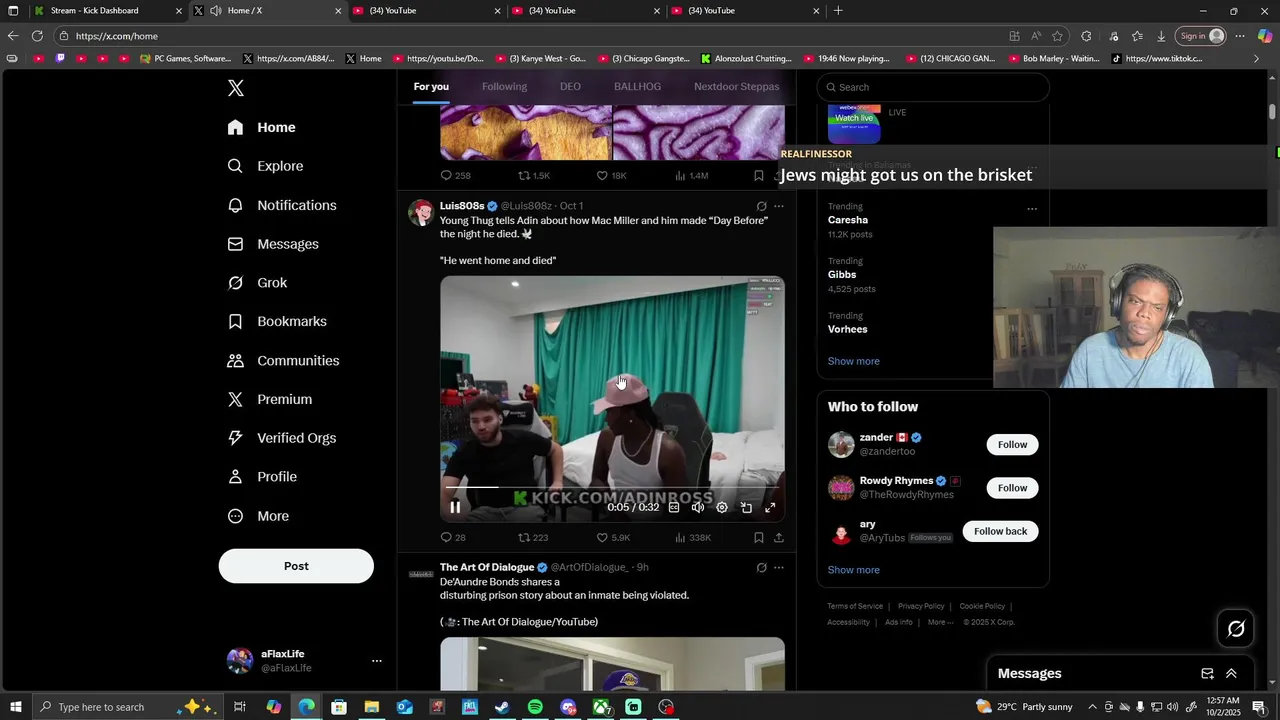
Task: Open more options on Luis808s post
Action: 779,206
